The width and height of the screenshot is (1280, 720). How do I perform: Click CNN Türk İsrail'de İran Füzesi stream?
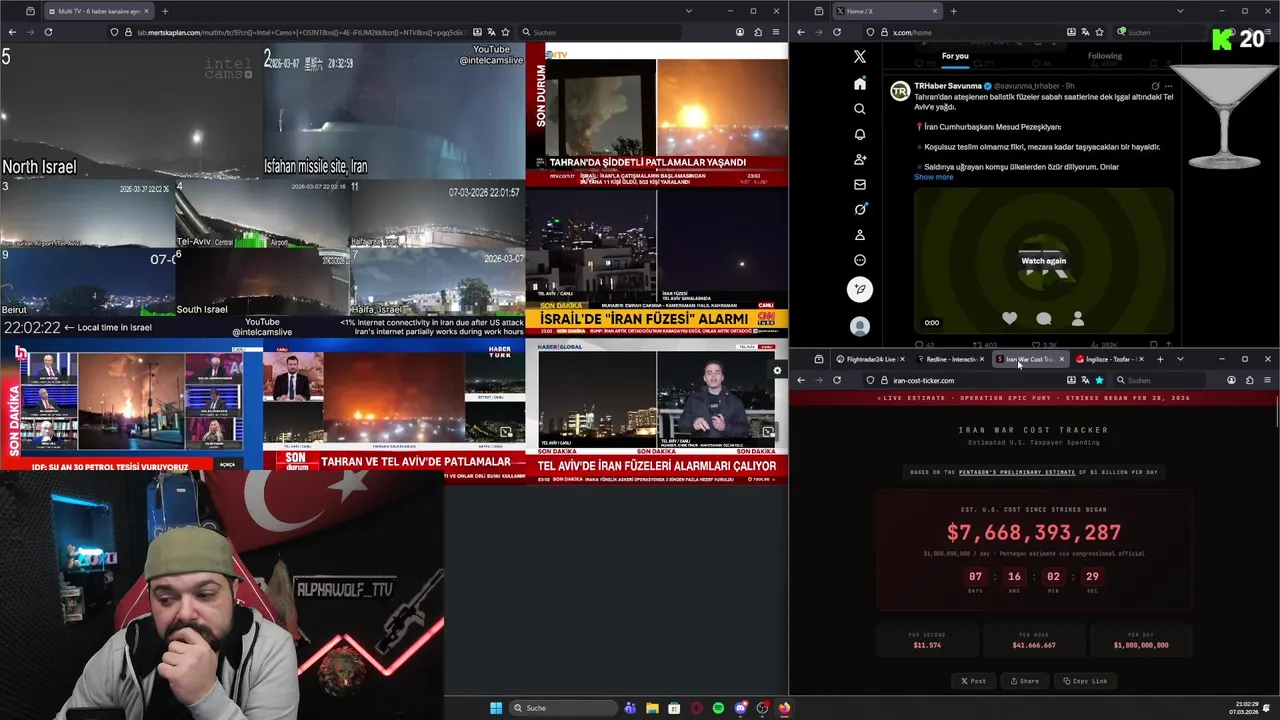[657, 261]
